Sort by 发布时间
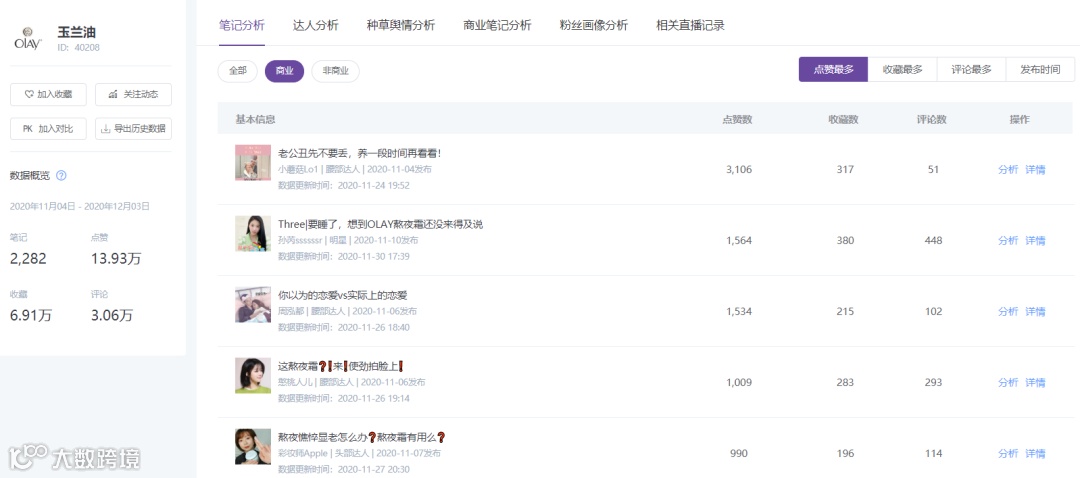Image resolution: width=1080 pixels, height=478 pixels. tap(1040, 70)
